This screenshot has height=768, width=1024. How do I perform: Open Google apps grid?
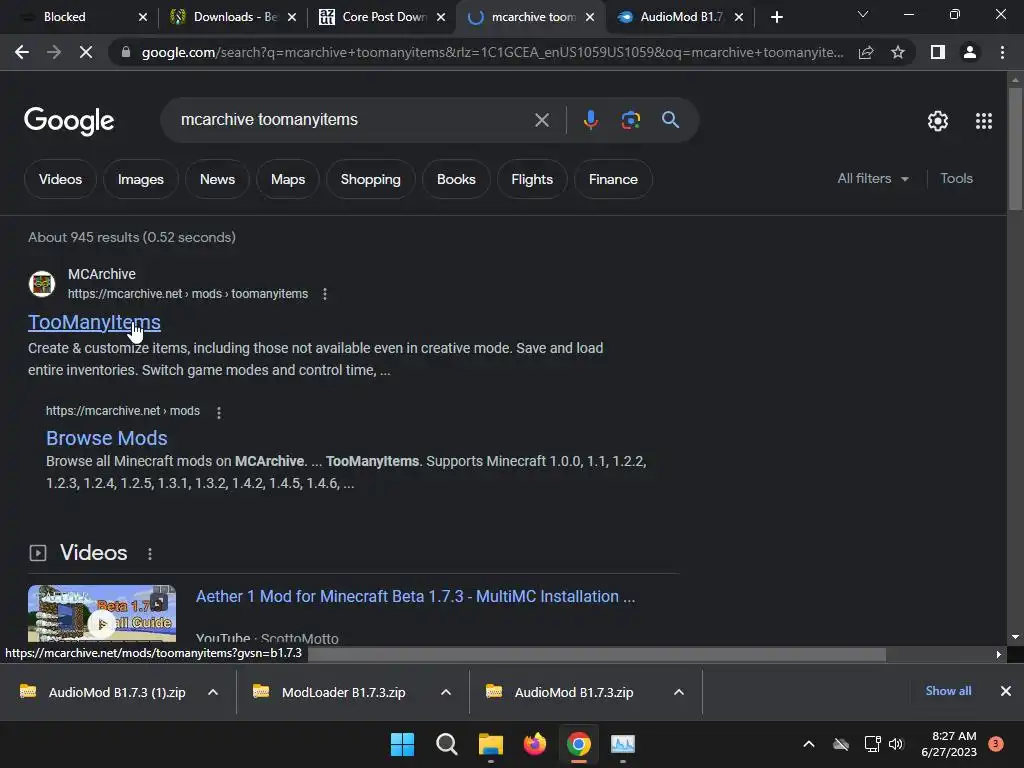coord(984,121)
